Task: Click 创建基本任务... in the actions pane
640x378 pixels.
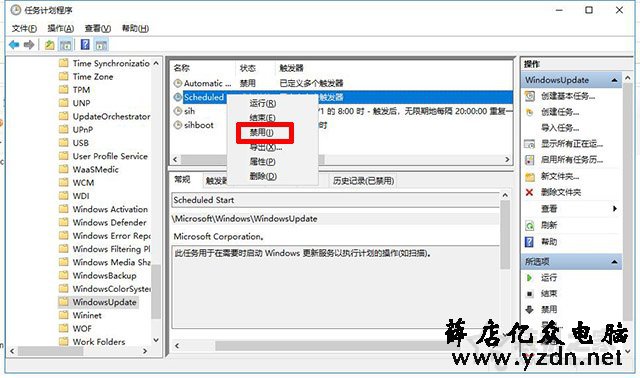Action: tap(568, 96)
